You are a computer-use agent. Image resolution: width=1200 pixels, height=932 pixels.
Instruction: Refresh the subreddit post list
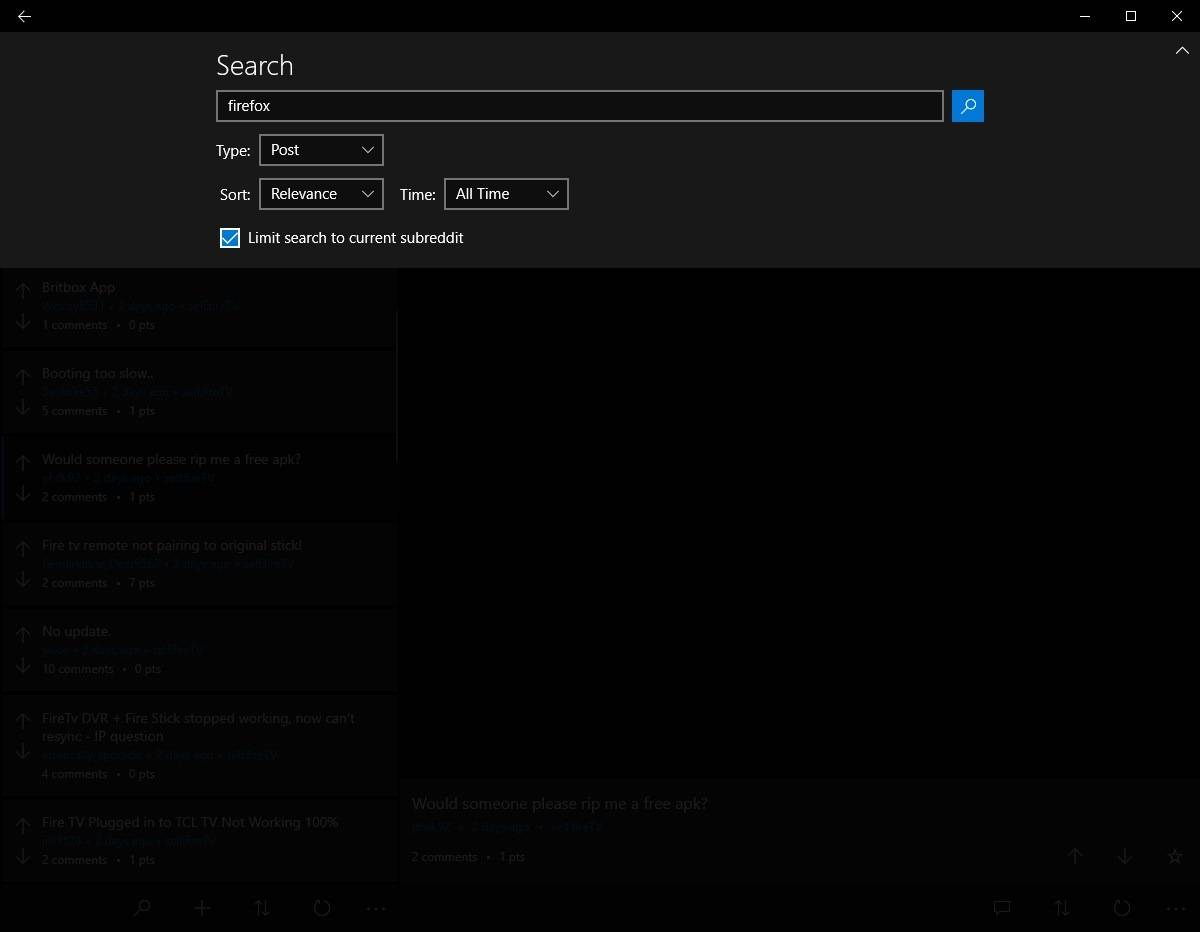pyautogui.click(x=321, y=908)
